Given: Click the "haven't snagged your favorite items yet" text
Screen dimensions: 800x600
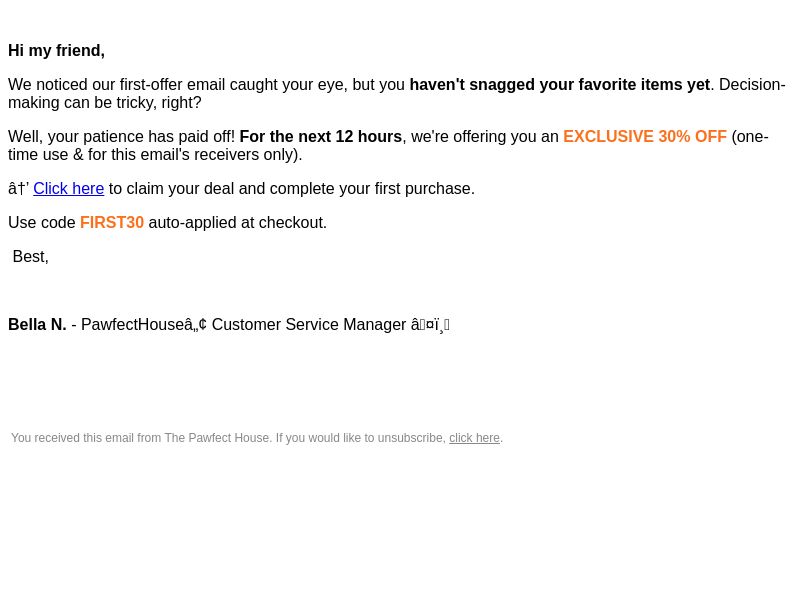Looking at the screenshot, I should coord(559,85).
